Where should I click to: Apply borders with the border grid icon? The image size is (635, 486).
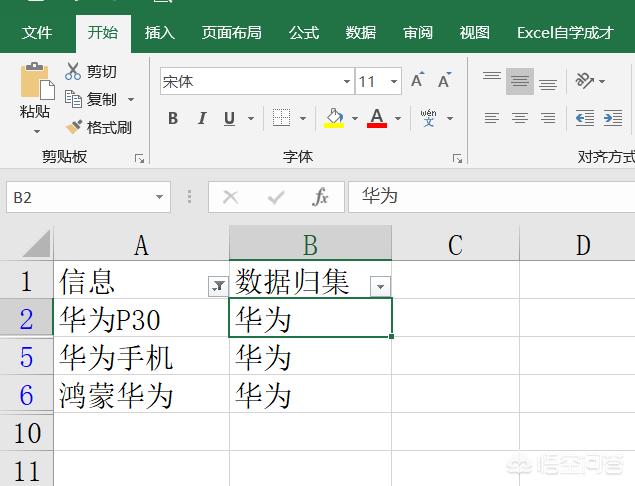[x=281, y=118]
